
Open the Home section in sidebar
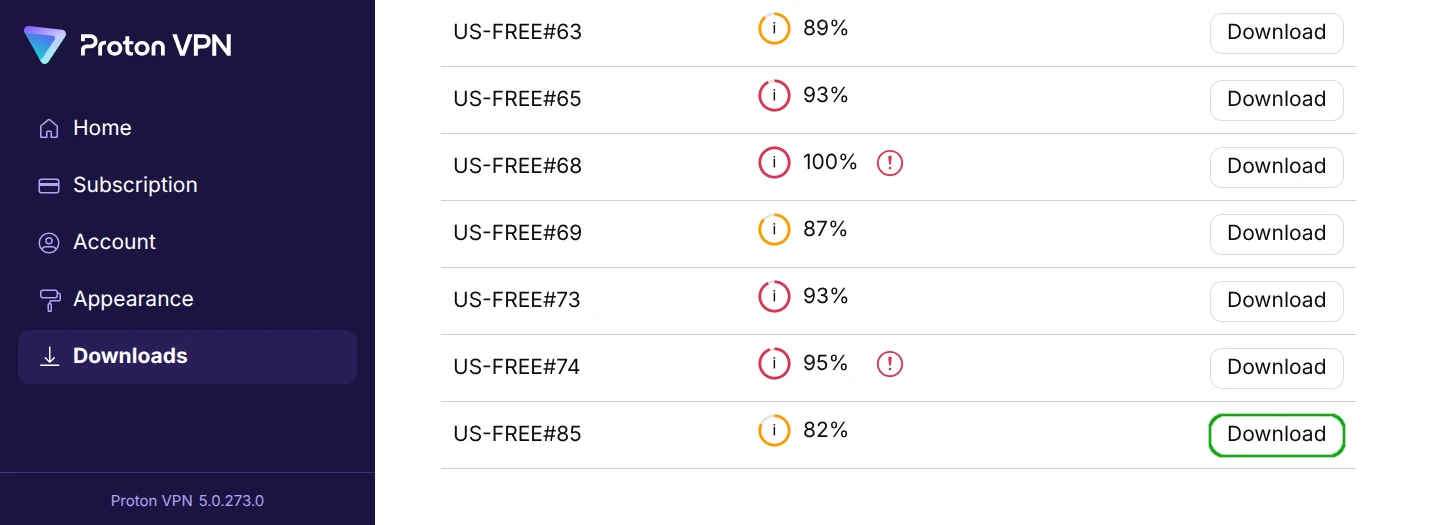point(102,128)
